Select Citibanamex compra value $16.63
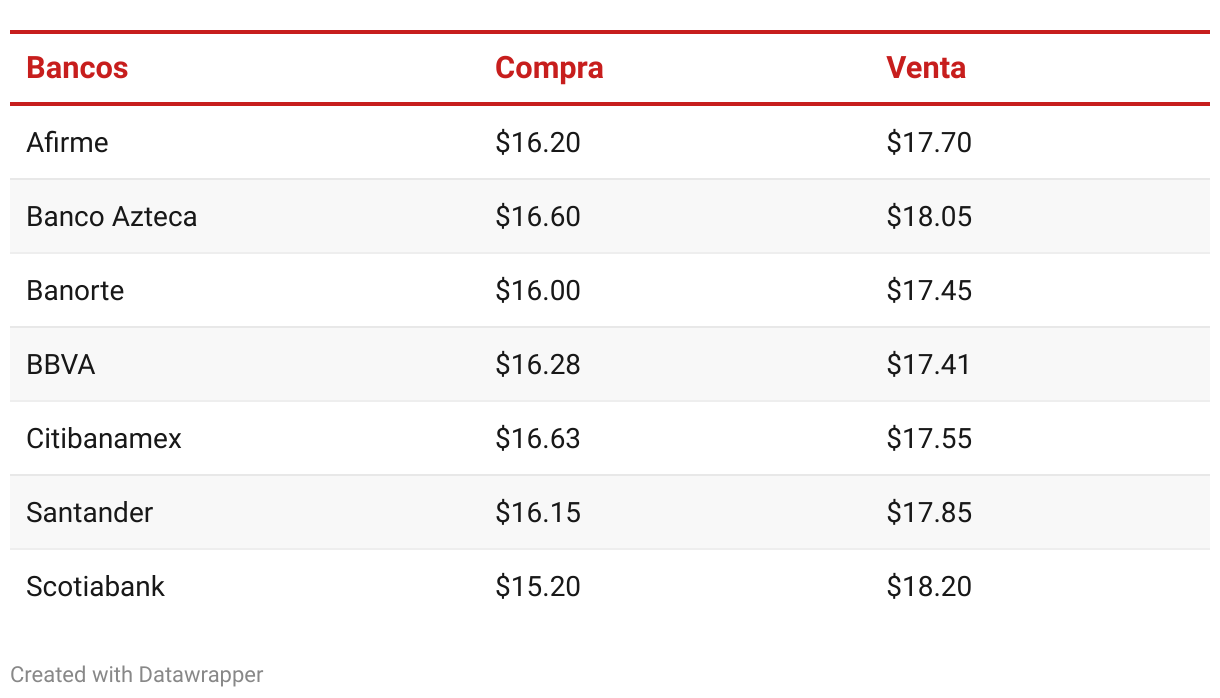Screen dimensions: 1220x698 538,438
